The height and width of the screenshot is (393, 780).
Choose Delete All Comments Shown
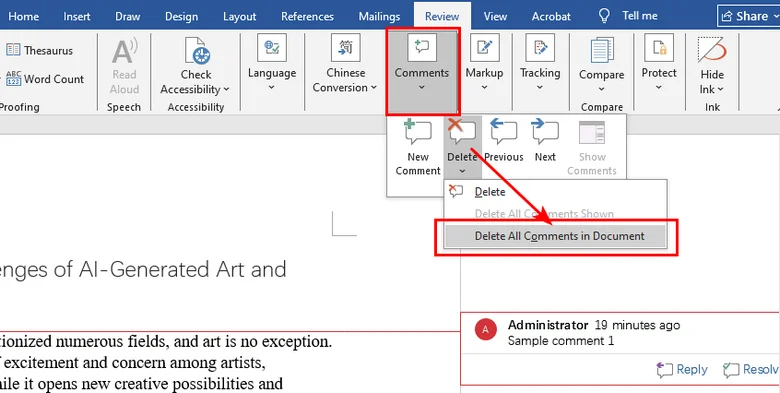click(555, 214)
